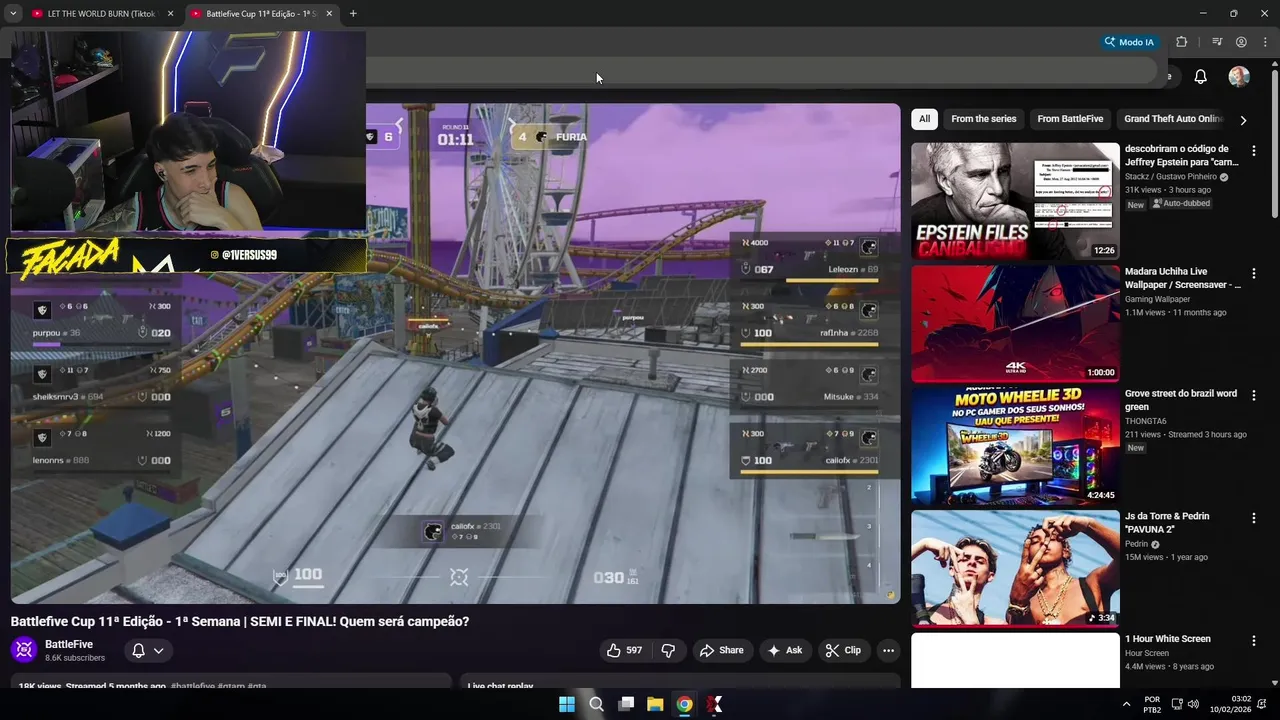Viewport: 1280px width, 720px height.
Task: Open options menu for Grove street video
Action: (x=1254, y=396)
